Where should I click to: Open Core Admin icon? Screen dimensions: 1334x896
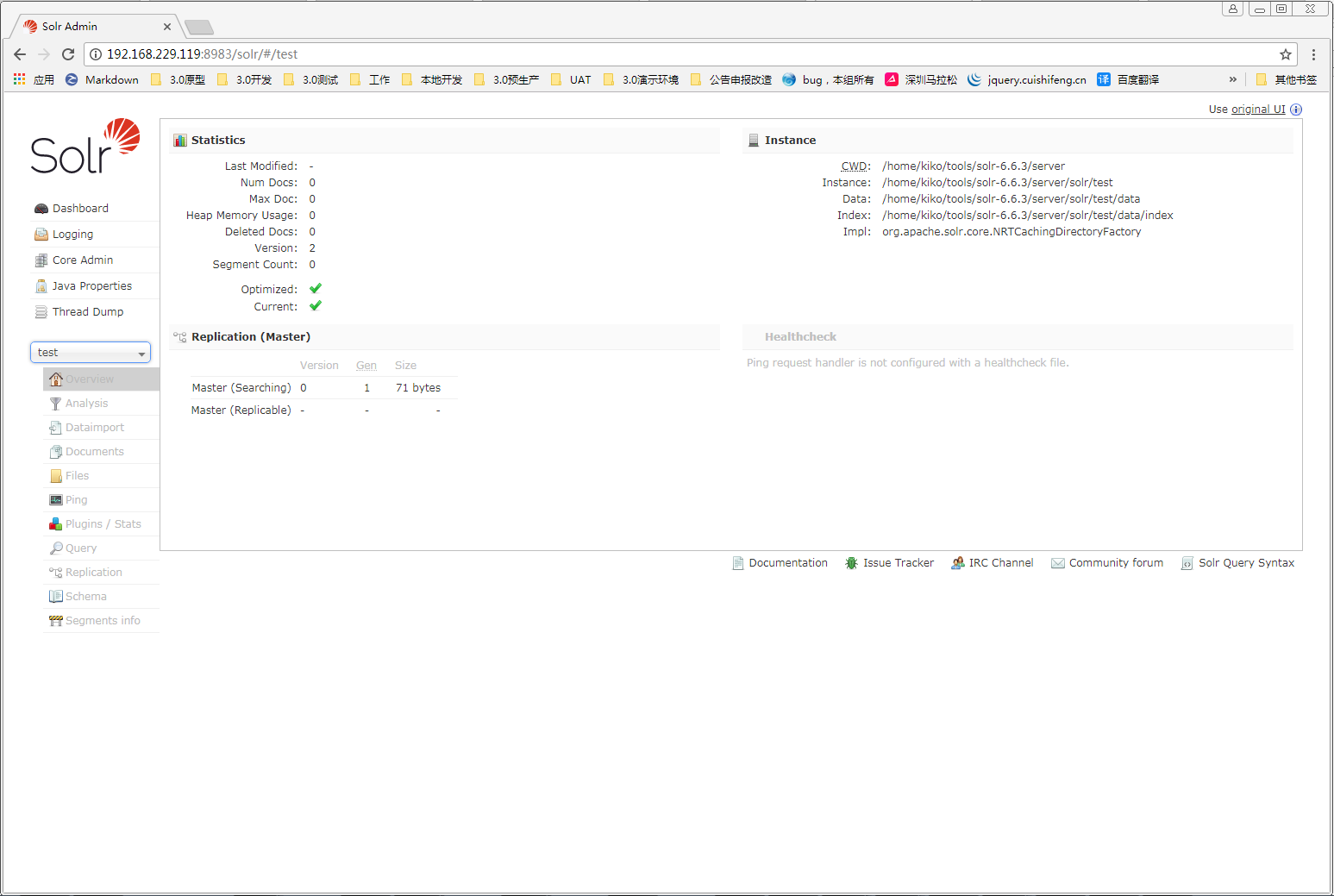pos(41,260)
